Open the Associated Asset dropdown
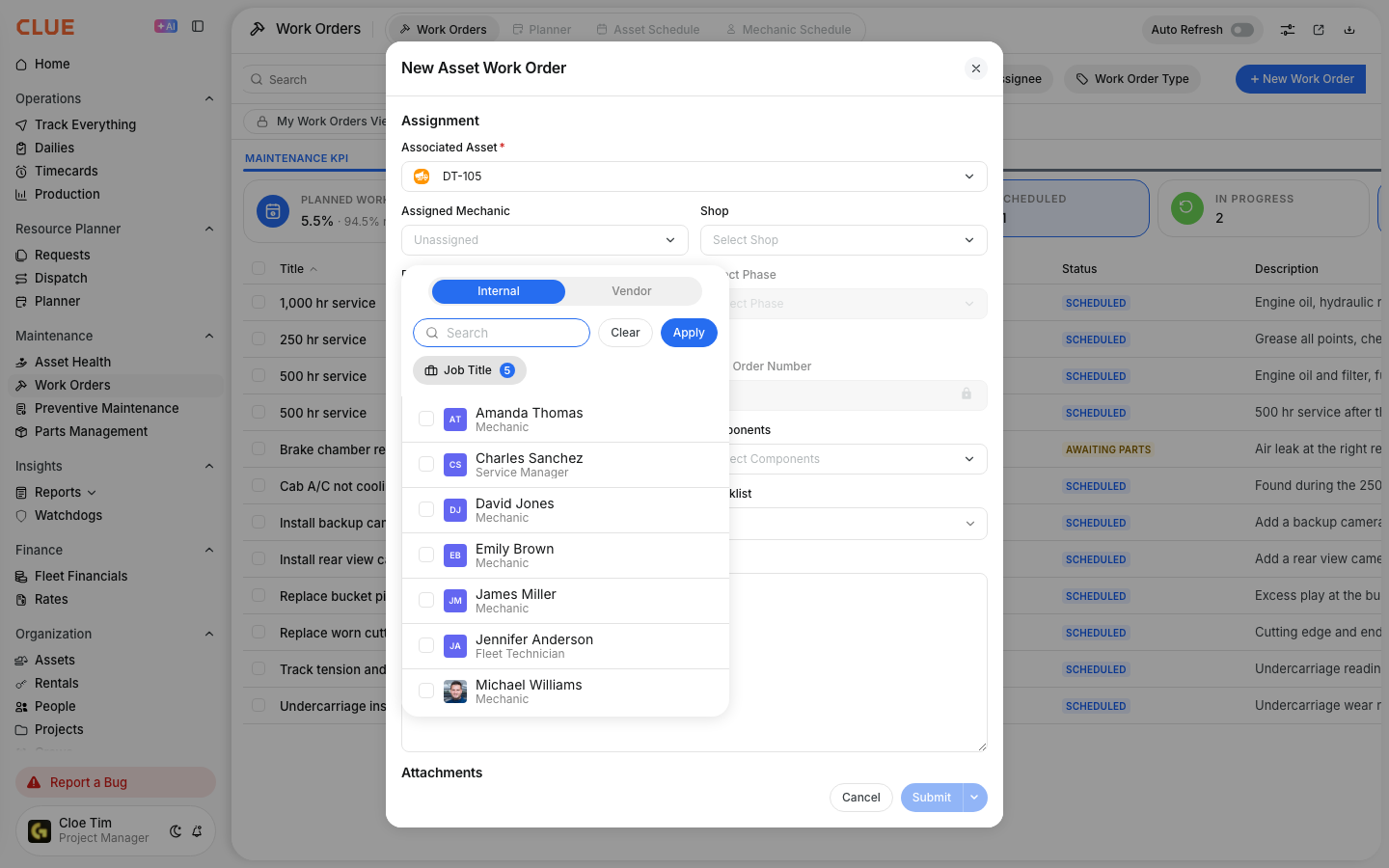The image size is (1389, 868). coord(694,176)
